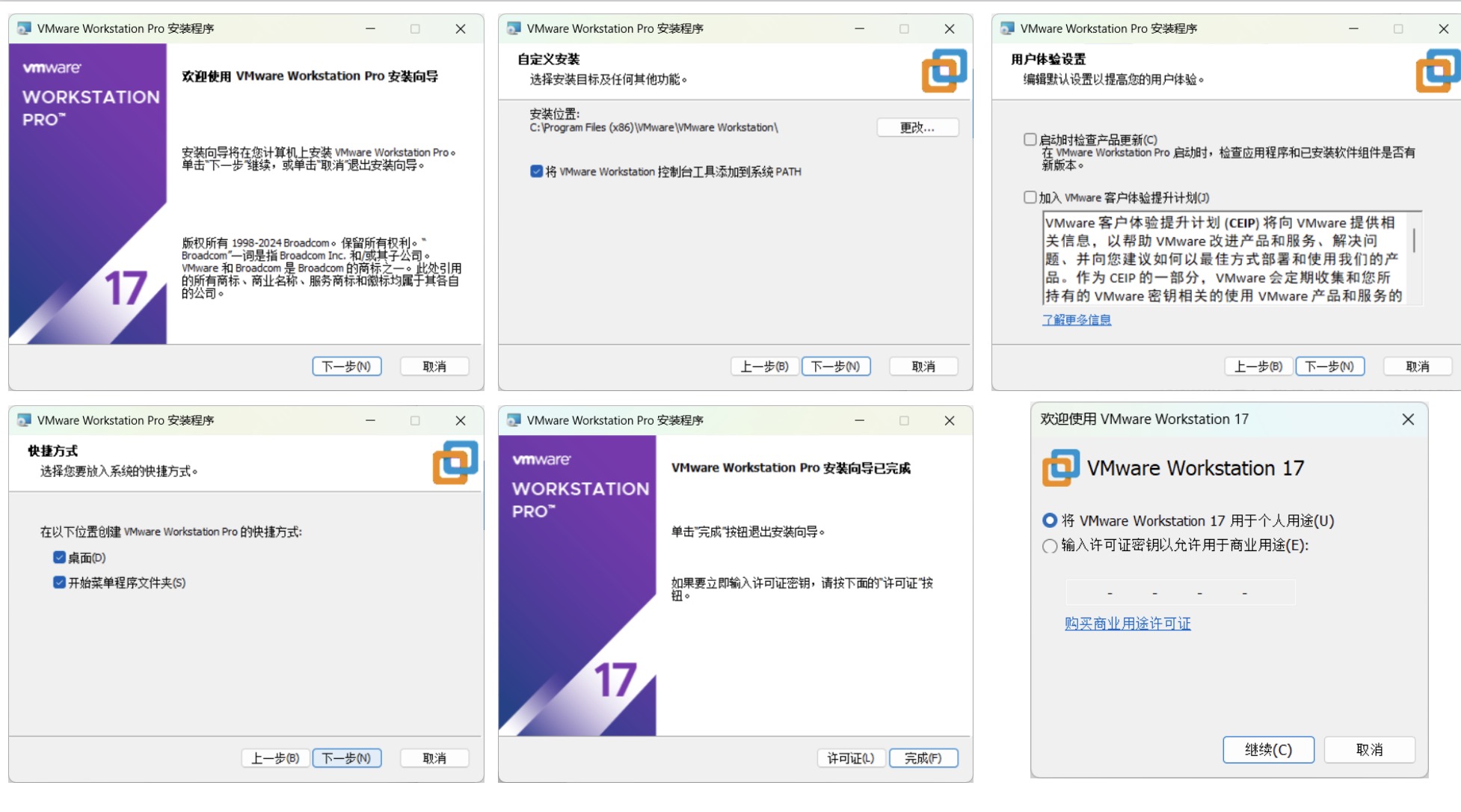Click 取消 in the welcome wizard window
The width and height of the screenshot is (1461, 812).
click(x=434, y=366)
